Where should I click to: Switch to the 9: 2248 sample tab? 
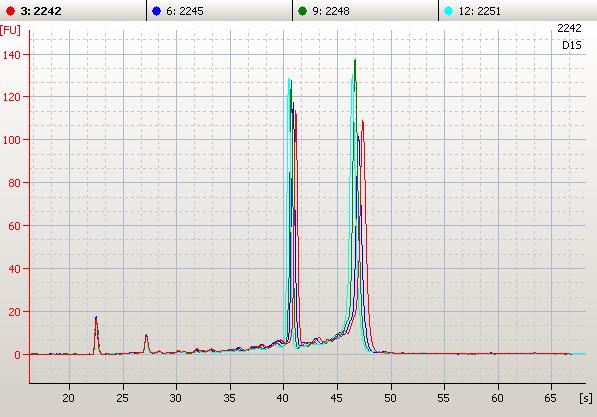click(366, 11)
